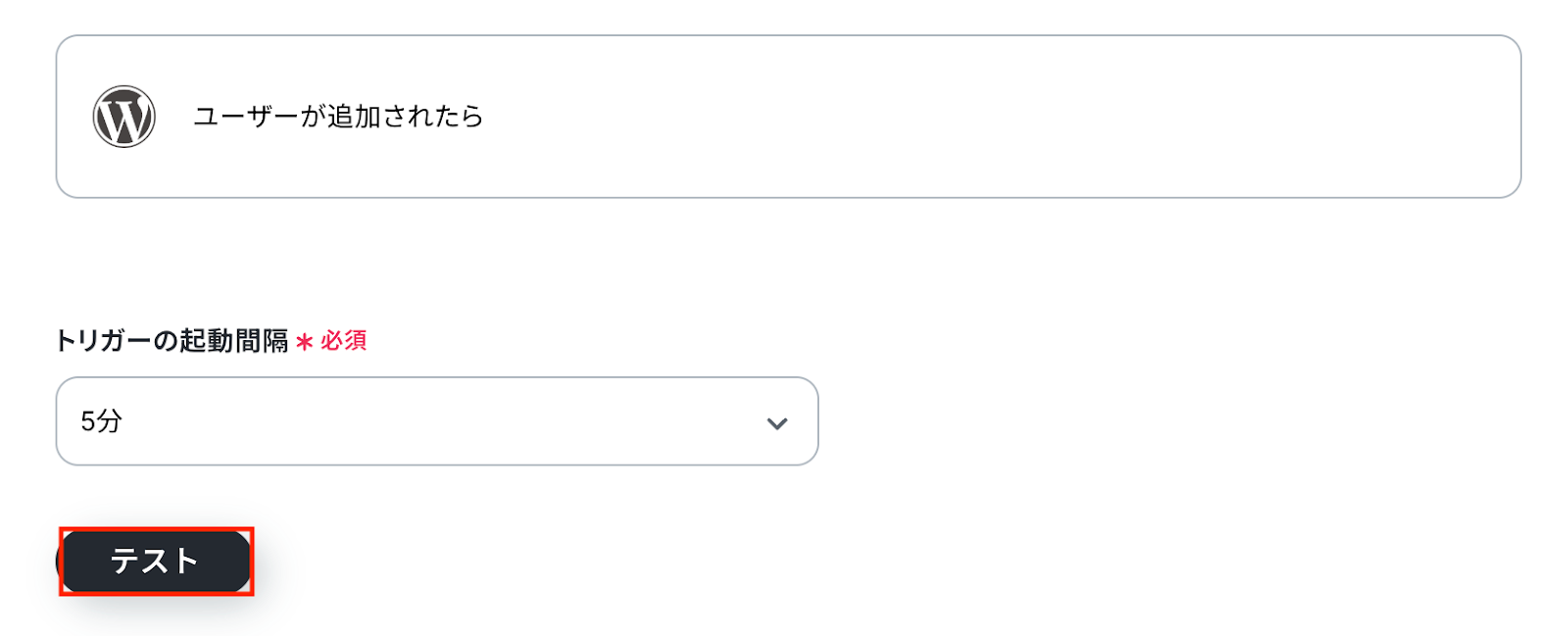Focus the trigger interval select field

coord(436,421)
